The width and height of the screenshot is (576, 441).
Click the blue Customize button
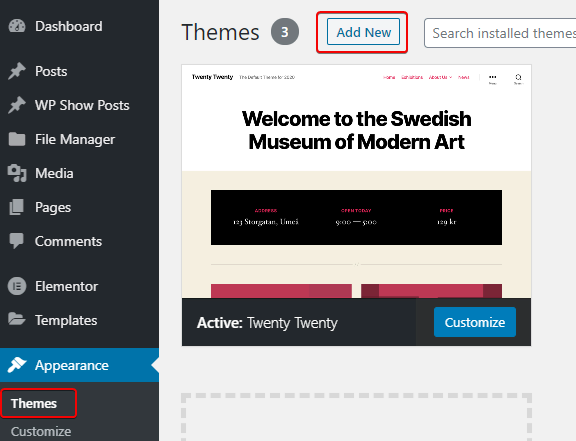[x=475, y=322]
